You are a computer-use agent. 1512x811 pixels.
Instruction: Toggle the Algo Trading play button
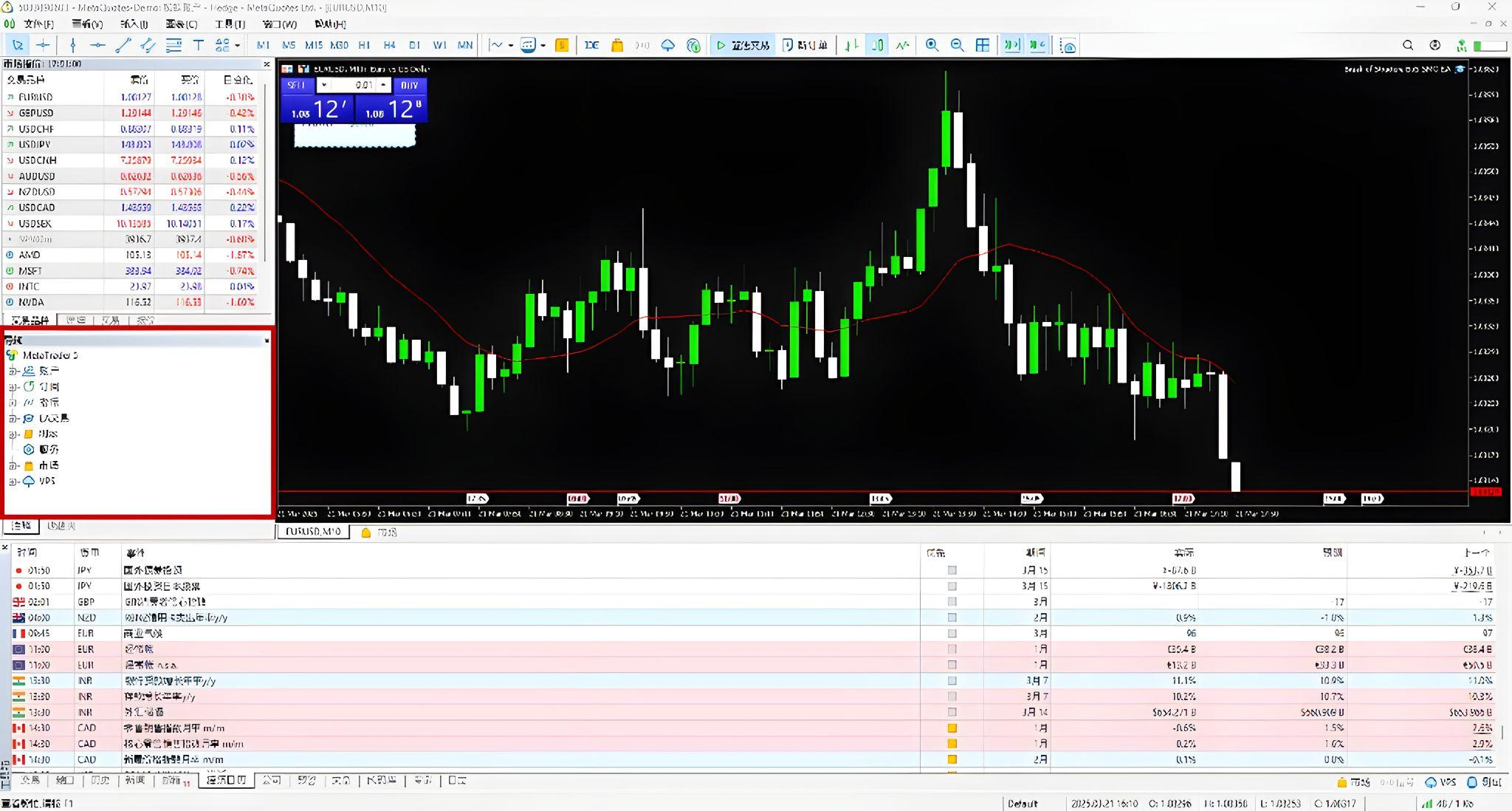pos(743,45)
